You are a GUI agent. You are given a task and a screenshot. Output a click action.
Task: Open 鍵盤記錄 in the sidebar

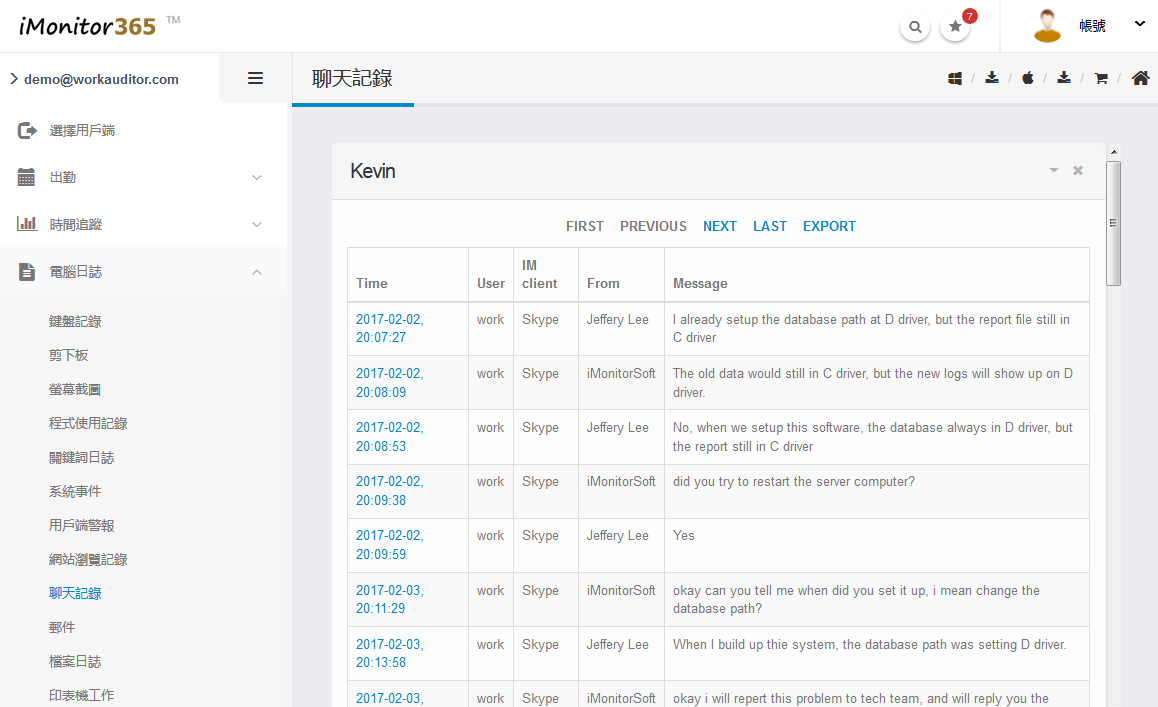[x=75, y=321]
